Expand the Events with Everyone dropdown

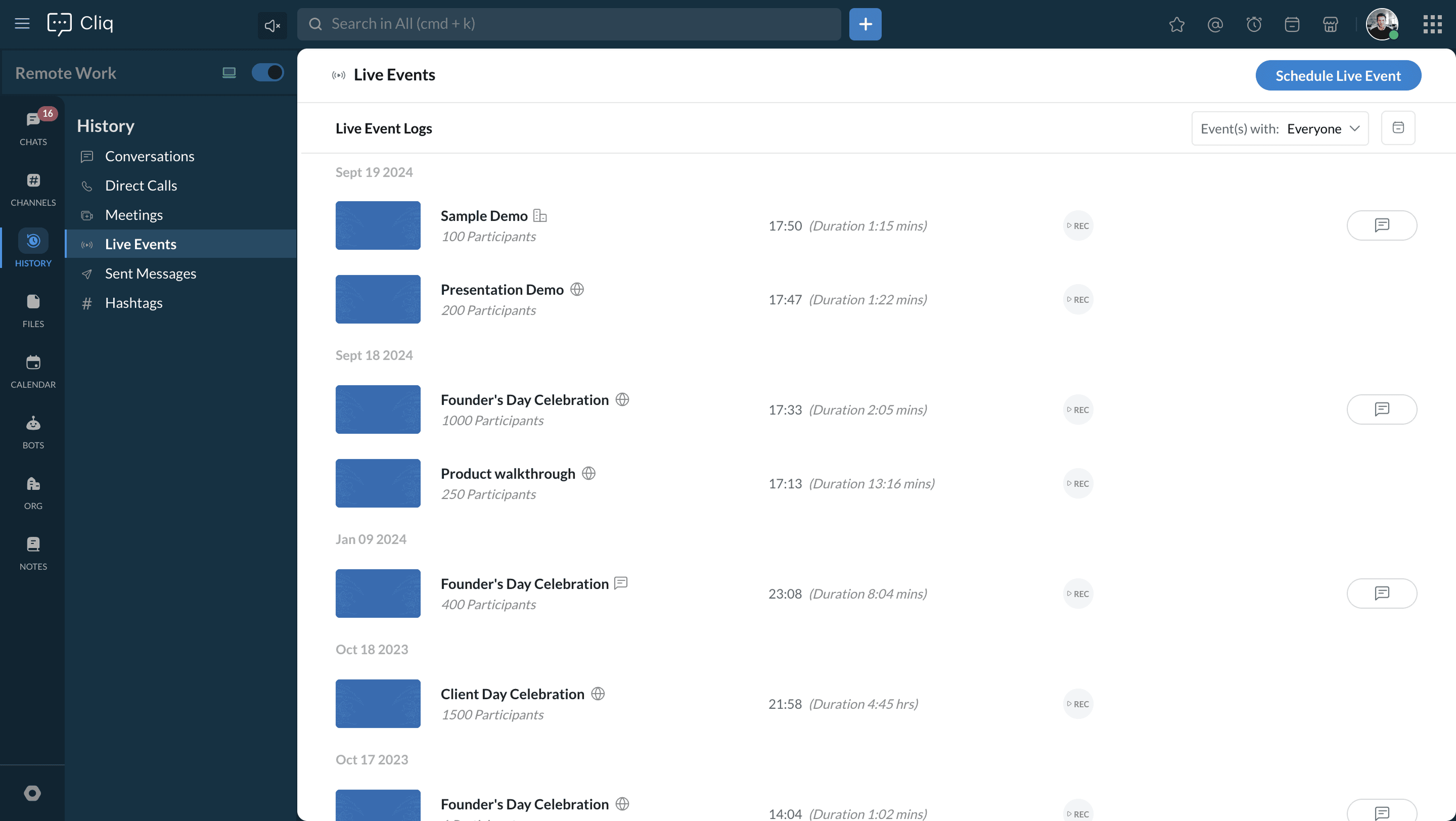point(1280,128)
